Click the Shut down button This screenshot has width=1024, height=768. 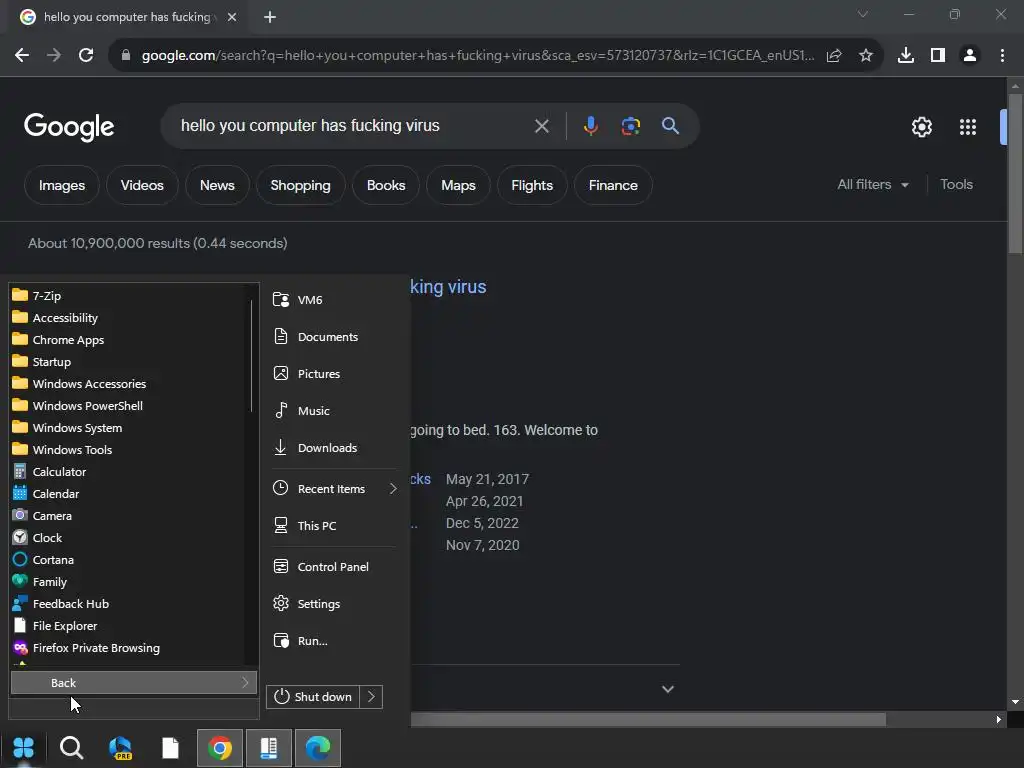click(313, 697)
